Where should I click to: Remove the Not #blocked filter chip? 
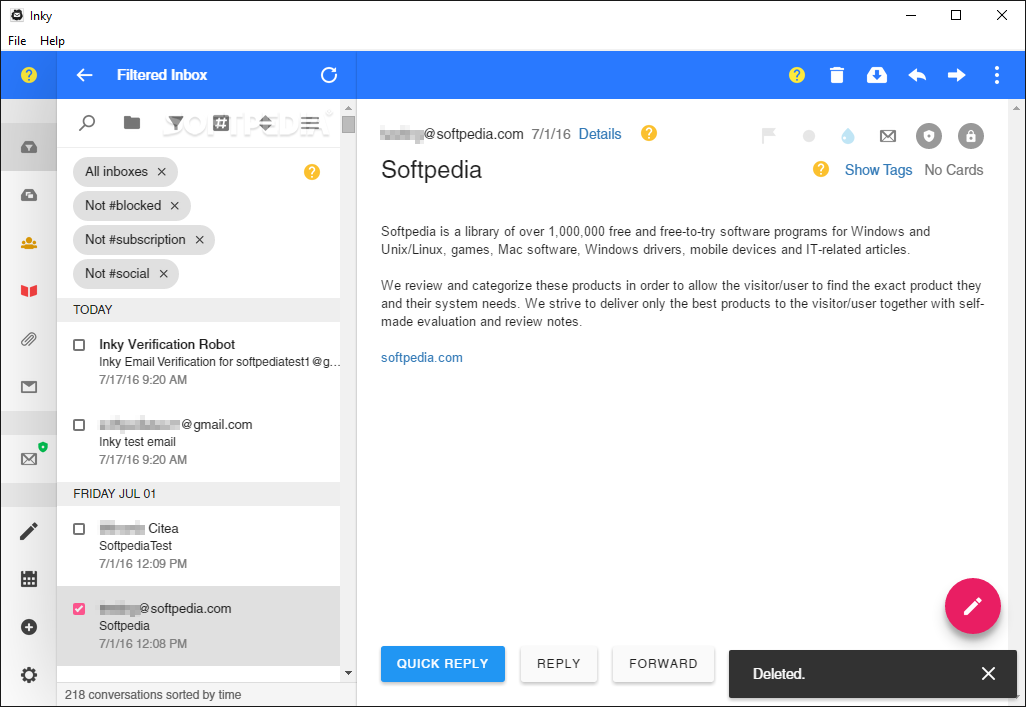coord(175,206)
